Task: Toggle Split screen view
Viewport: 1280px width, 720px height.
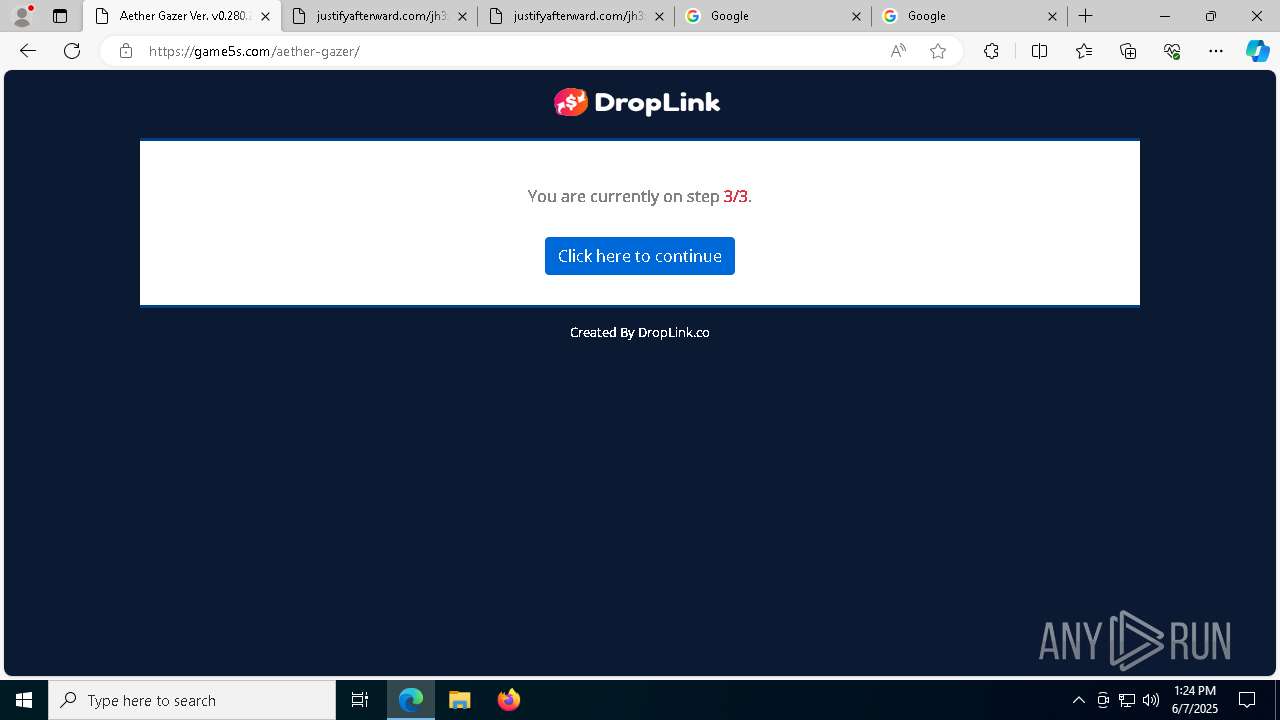Action: point(1039,51)
